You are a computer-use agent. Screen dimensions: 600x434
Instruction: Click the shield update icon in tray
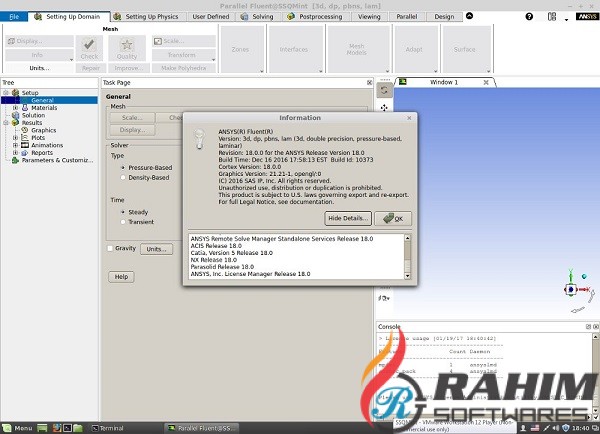[566, 428]
